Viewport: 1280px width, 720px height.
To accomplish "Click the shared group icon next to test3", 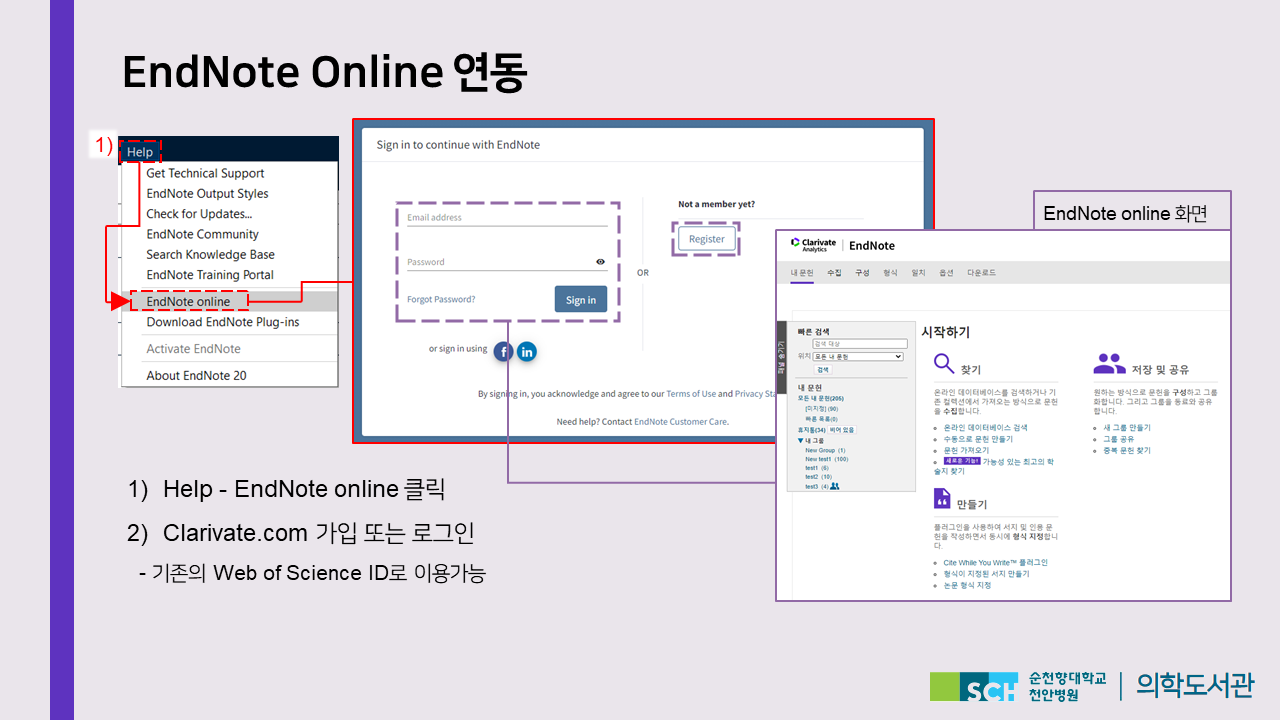I will coord(835,486).
